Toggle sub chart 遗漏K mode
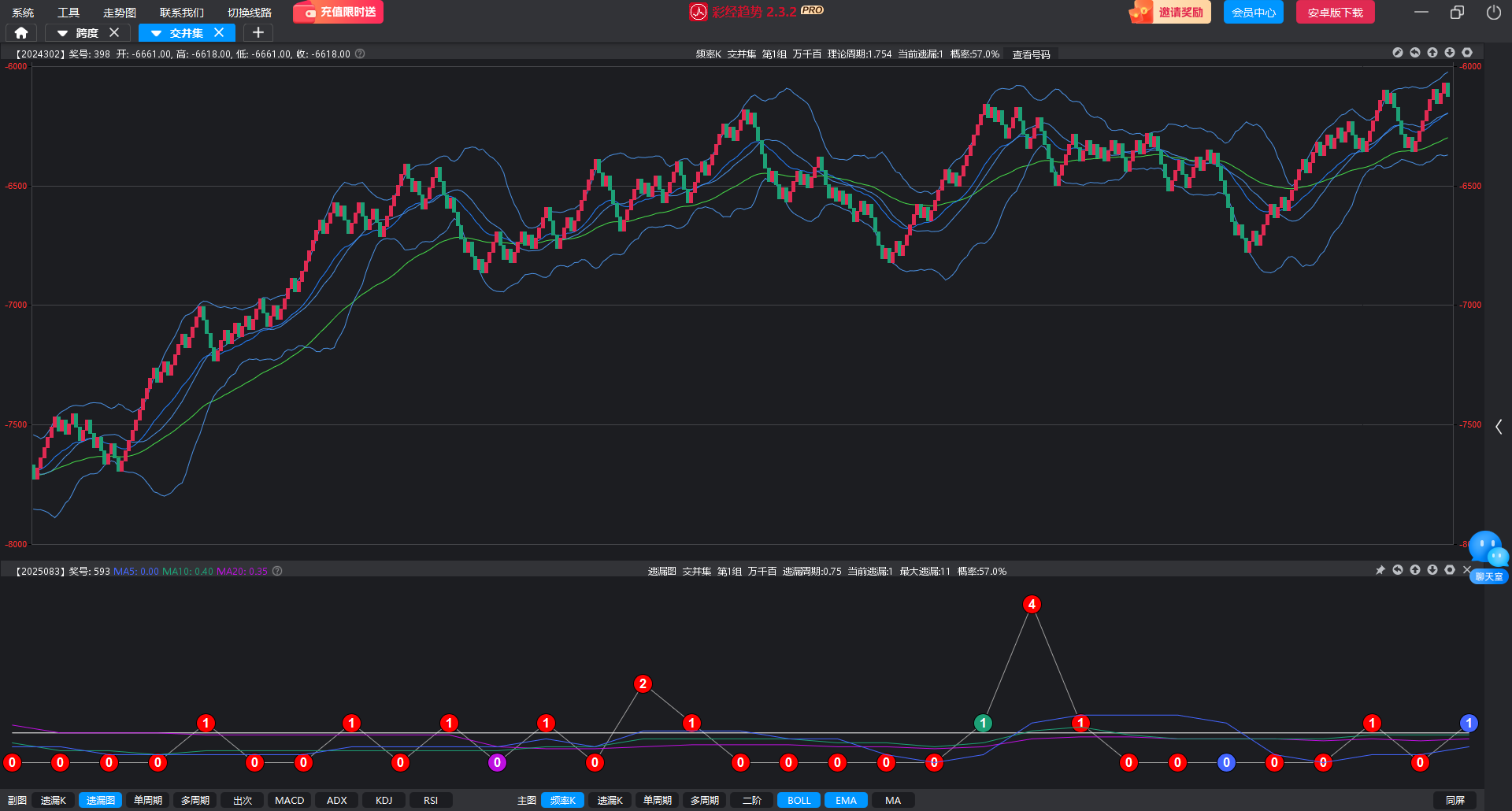The image size is (1512, 811). pyautogui.click(x=54, y=800)
